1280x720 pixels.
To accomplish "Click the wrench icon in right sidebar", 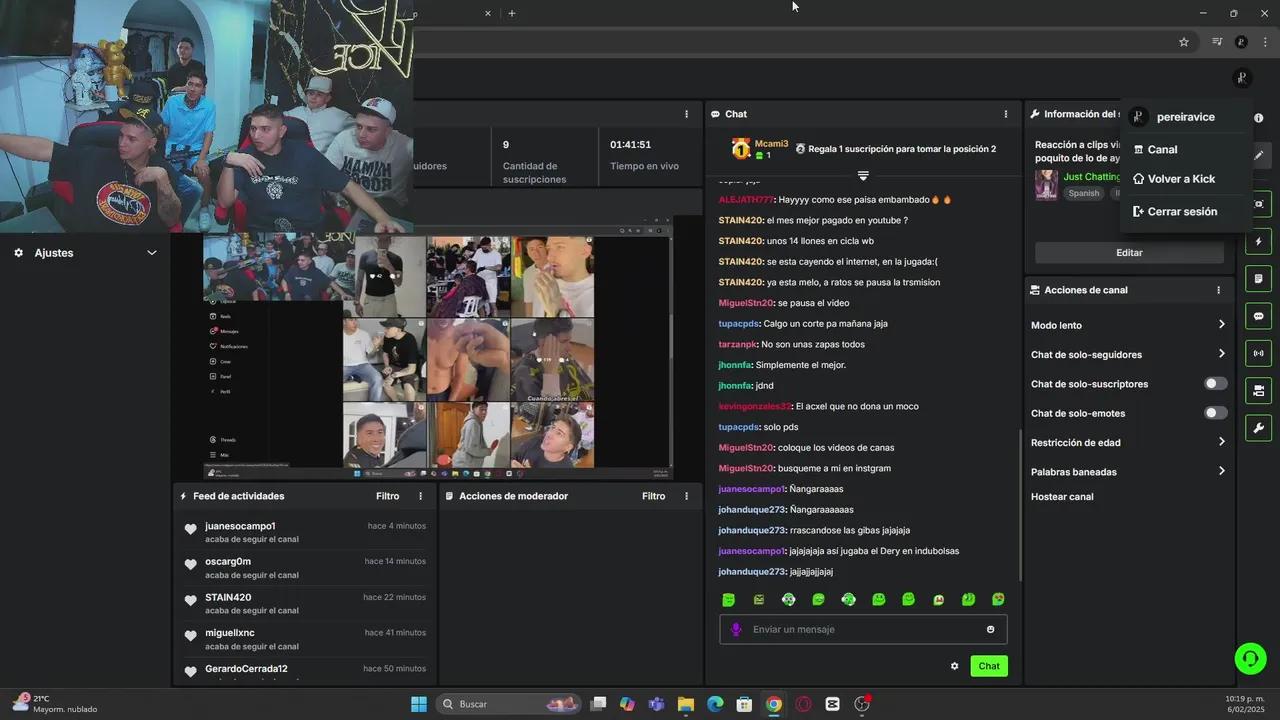I will [1258, 428].
